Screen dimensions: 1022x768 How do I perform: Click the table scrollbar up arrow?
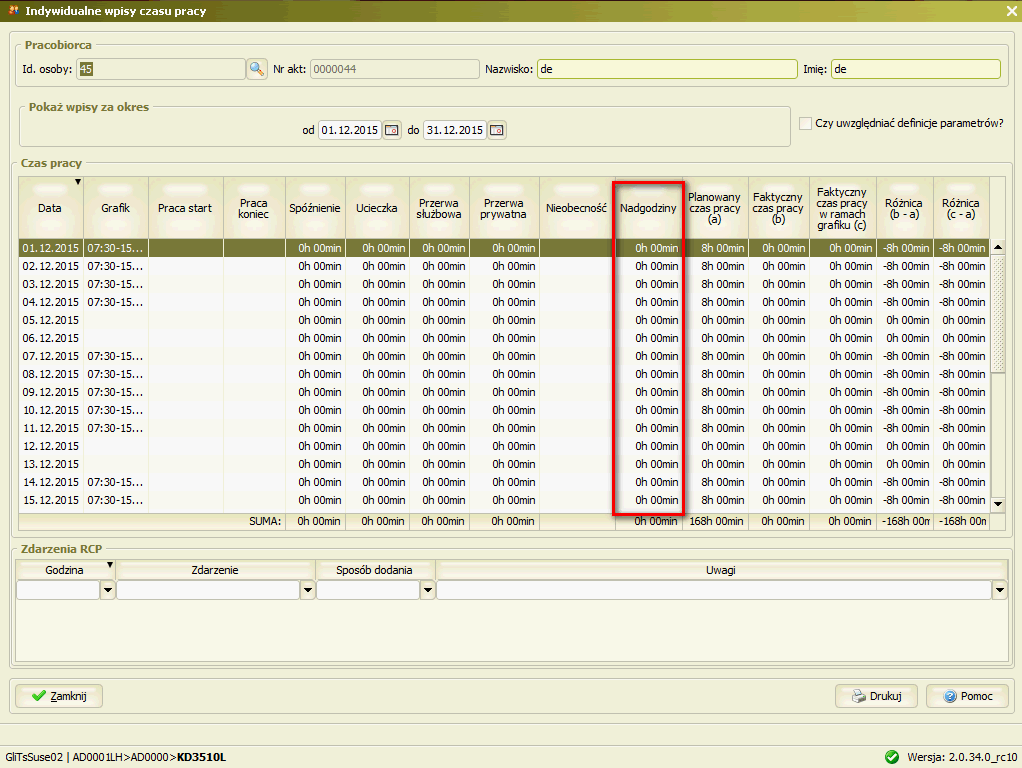998,248
